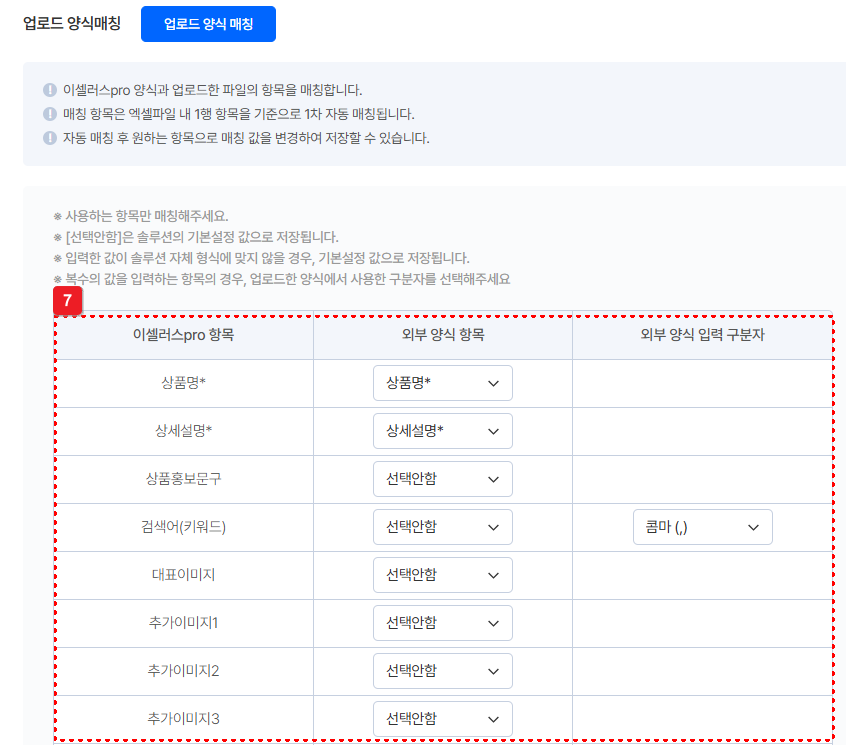The image size is (846, 745).
Task: Click the 대표이미지 row label
Action: click(183, 575)
